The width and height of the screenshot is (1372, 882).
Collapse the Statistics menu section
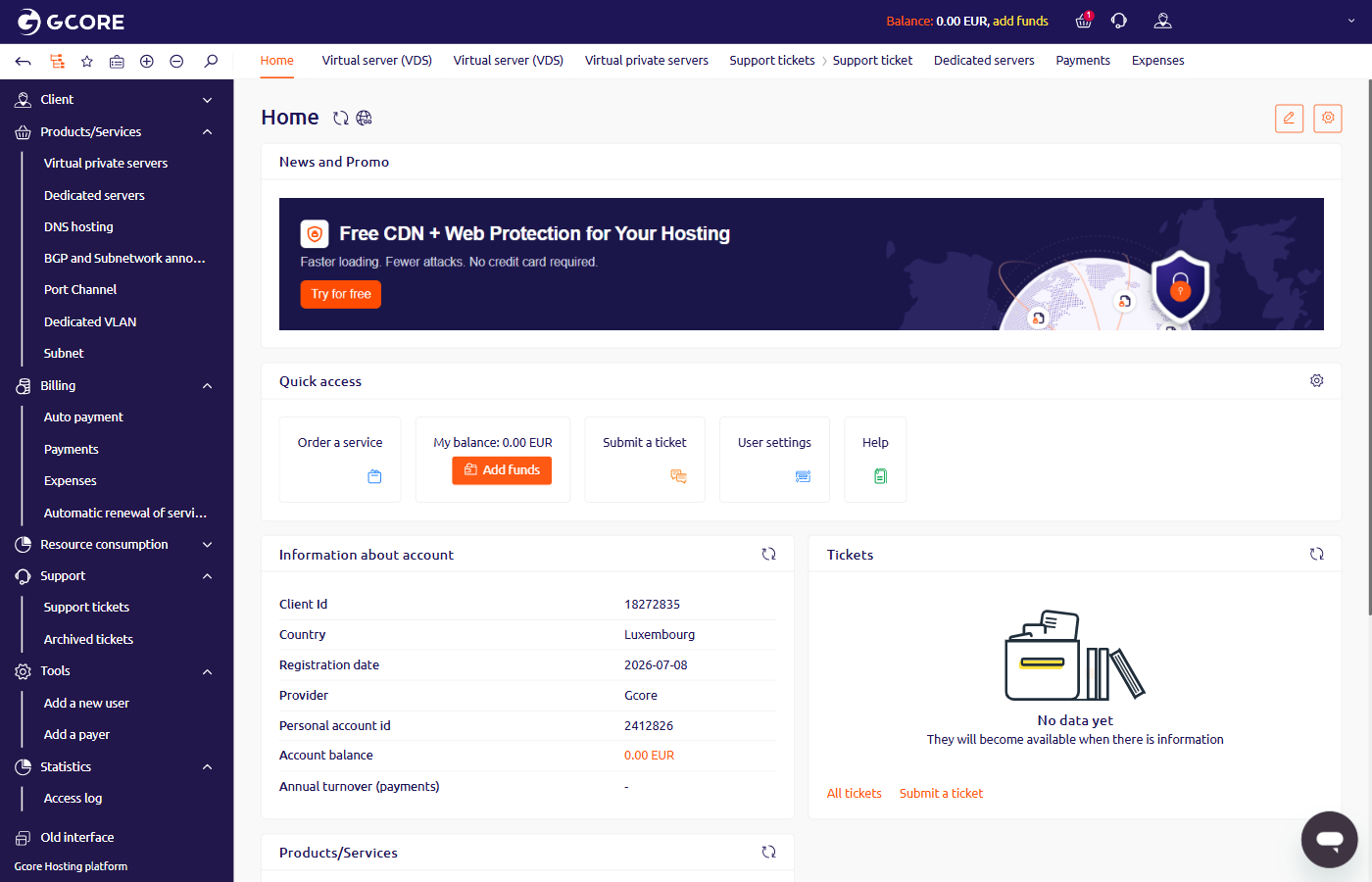click(117, 766)
